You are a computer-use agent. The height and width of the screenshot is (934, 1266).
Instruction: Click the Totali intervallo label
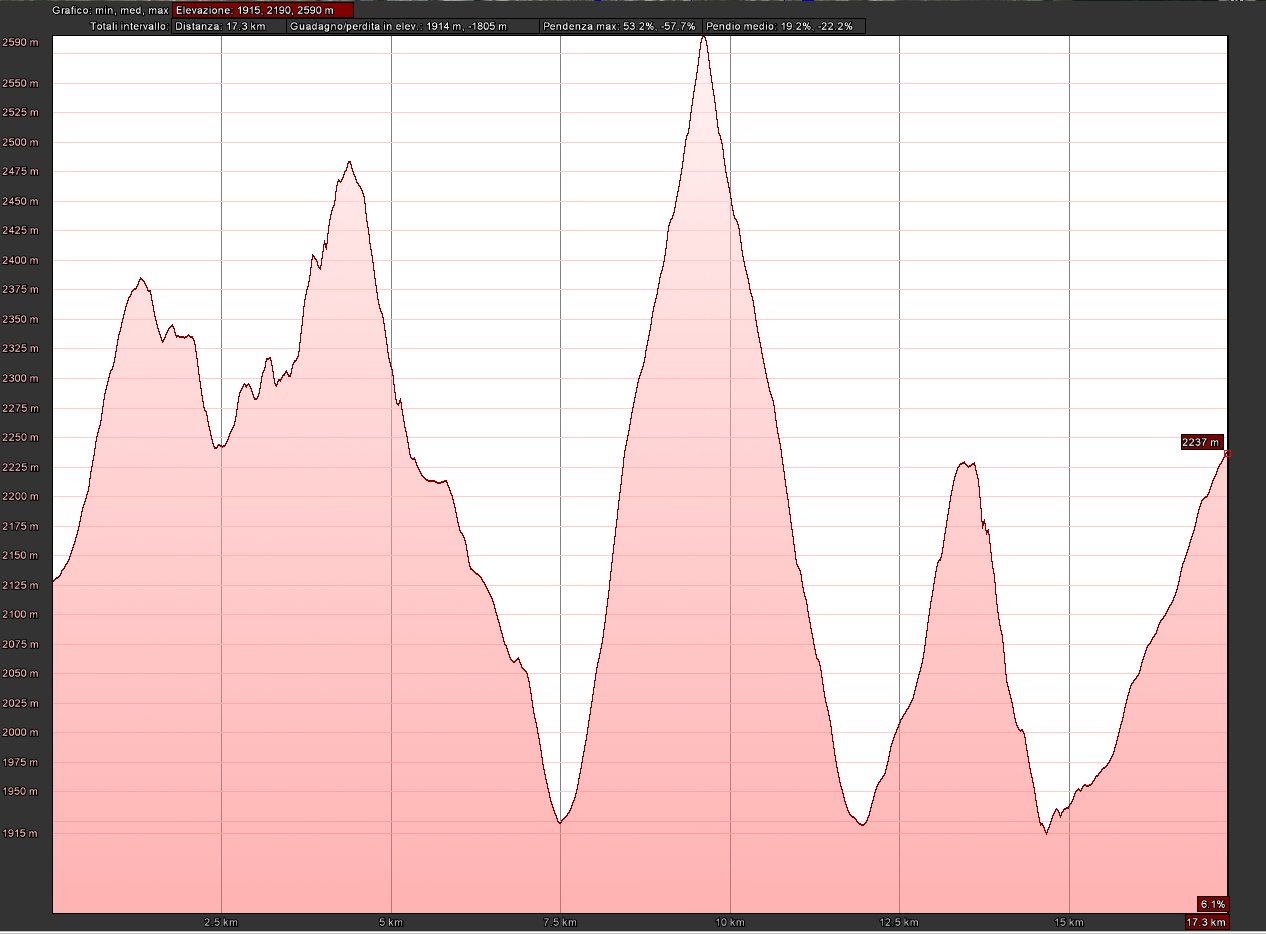(130, 26)
